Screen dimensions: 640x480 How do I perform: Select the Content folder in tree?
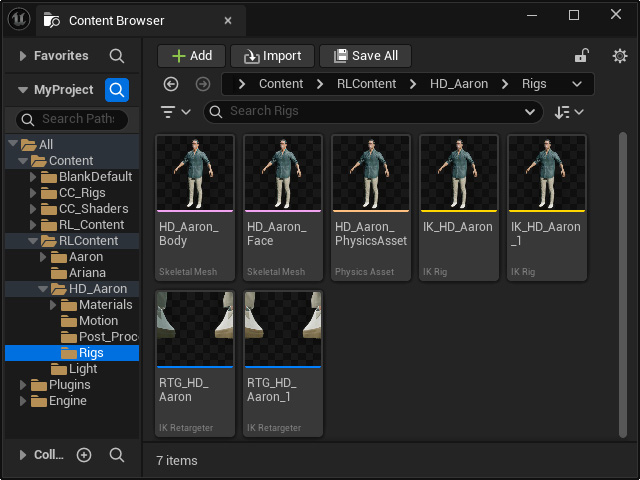point(72,161)
